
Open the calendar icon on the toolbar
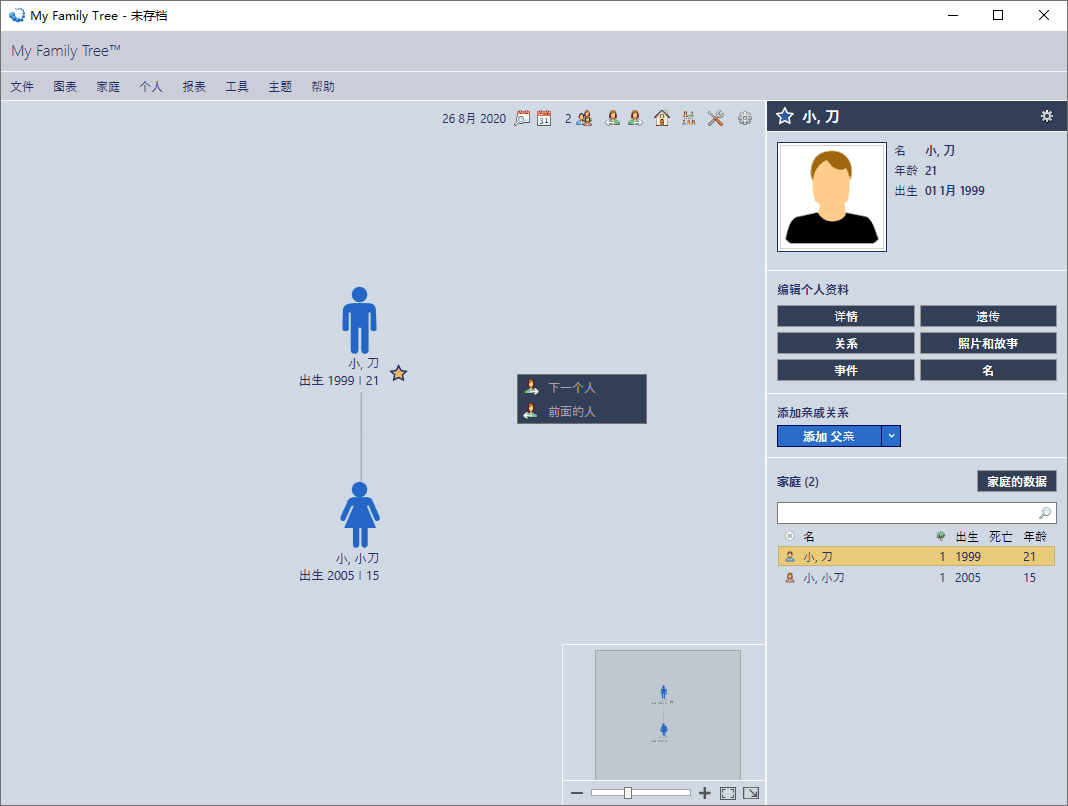point(544,118)
